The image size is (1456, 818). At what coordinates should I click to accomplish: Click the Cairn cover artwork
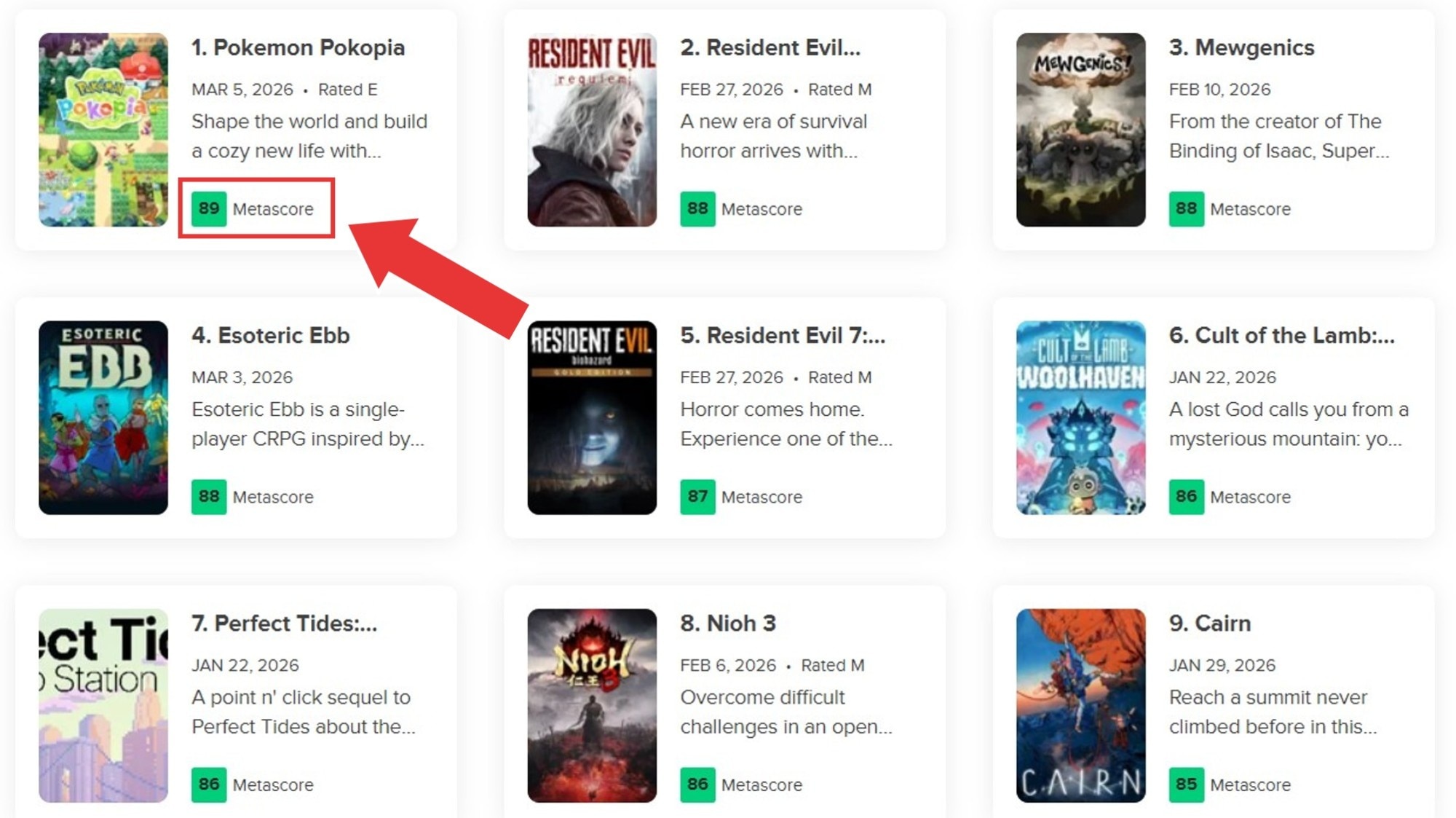point(1081,706)
